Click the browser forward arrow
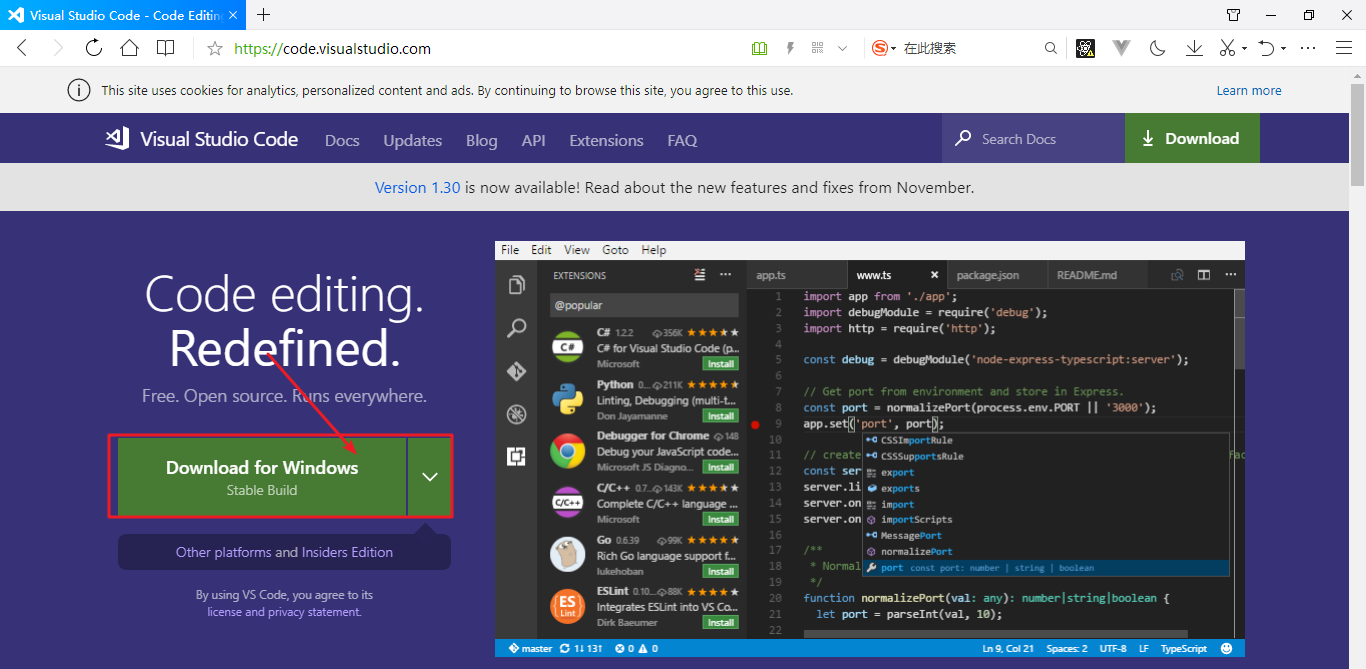The height and width of the screenshot is (669, 1366). tap(58, 48)
